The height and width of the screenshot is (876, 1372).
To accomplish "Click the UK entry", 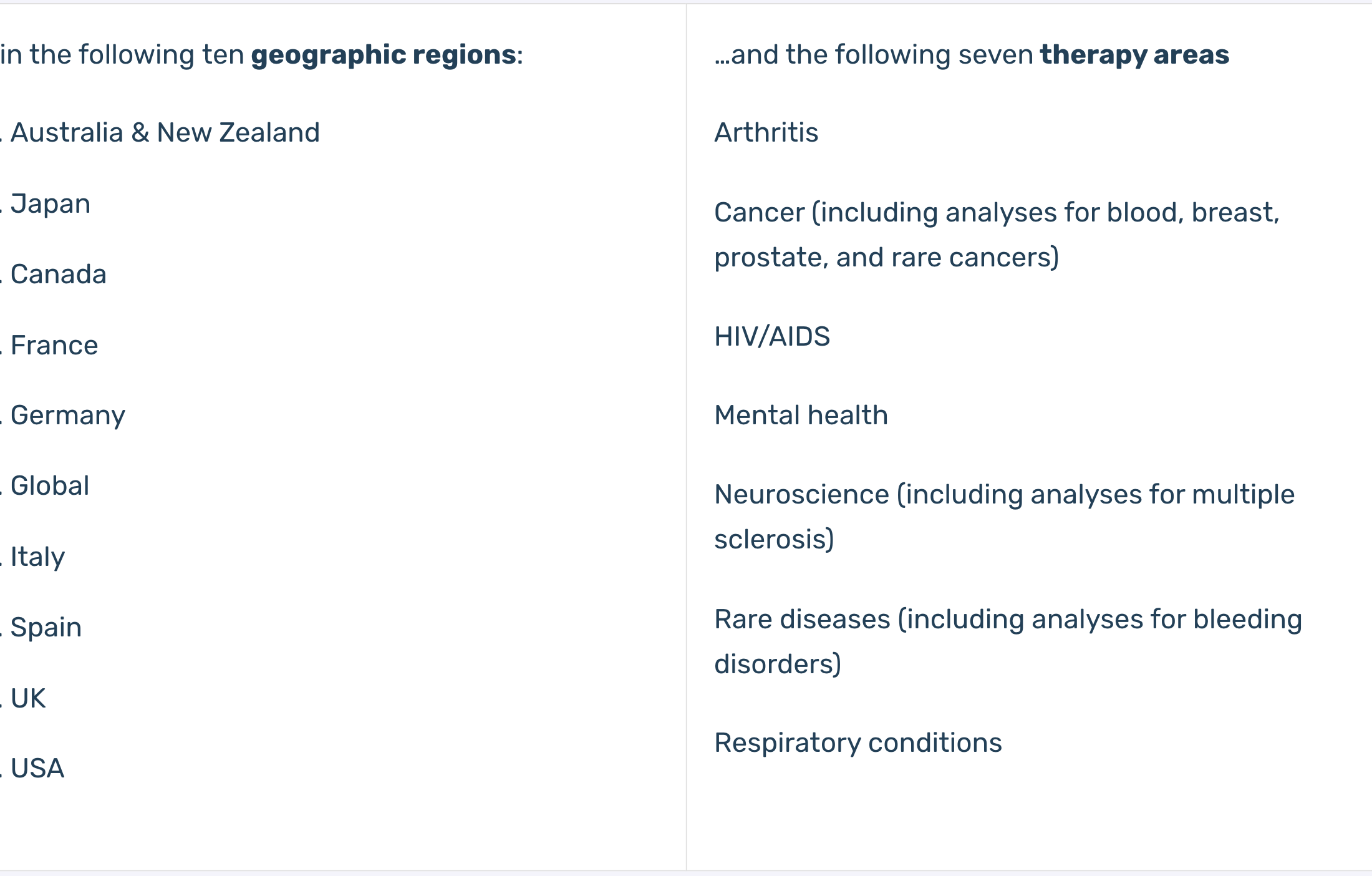I will pyautogui.click(x=28, y=698).
